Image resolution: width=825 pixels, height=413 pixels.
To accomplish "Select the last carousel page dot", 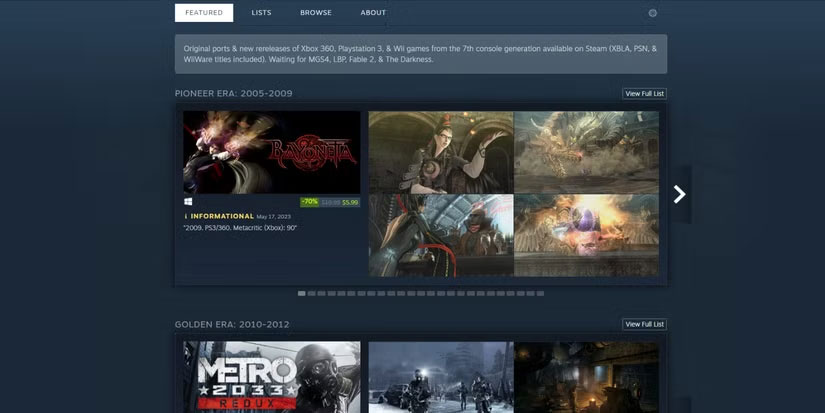I will pos(540,294).
